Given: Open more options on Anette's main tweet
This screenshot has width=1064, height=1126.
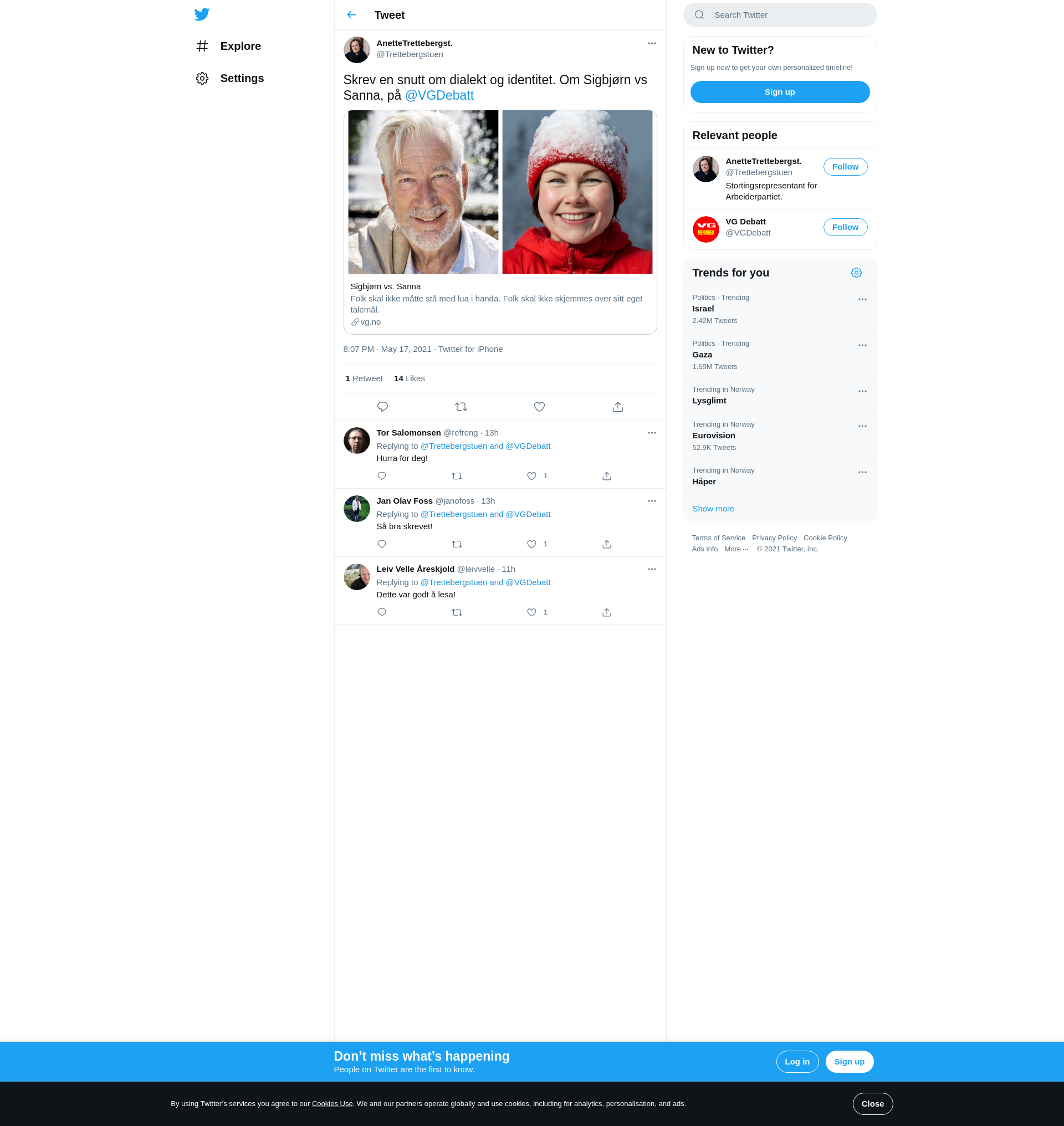Looking at the screenshot, I should coord(652,43).
